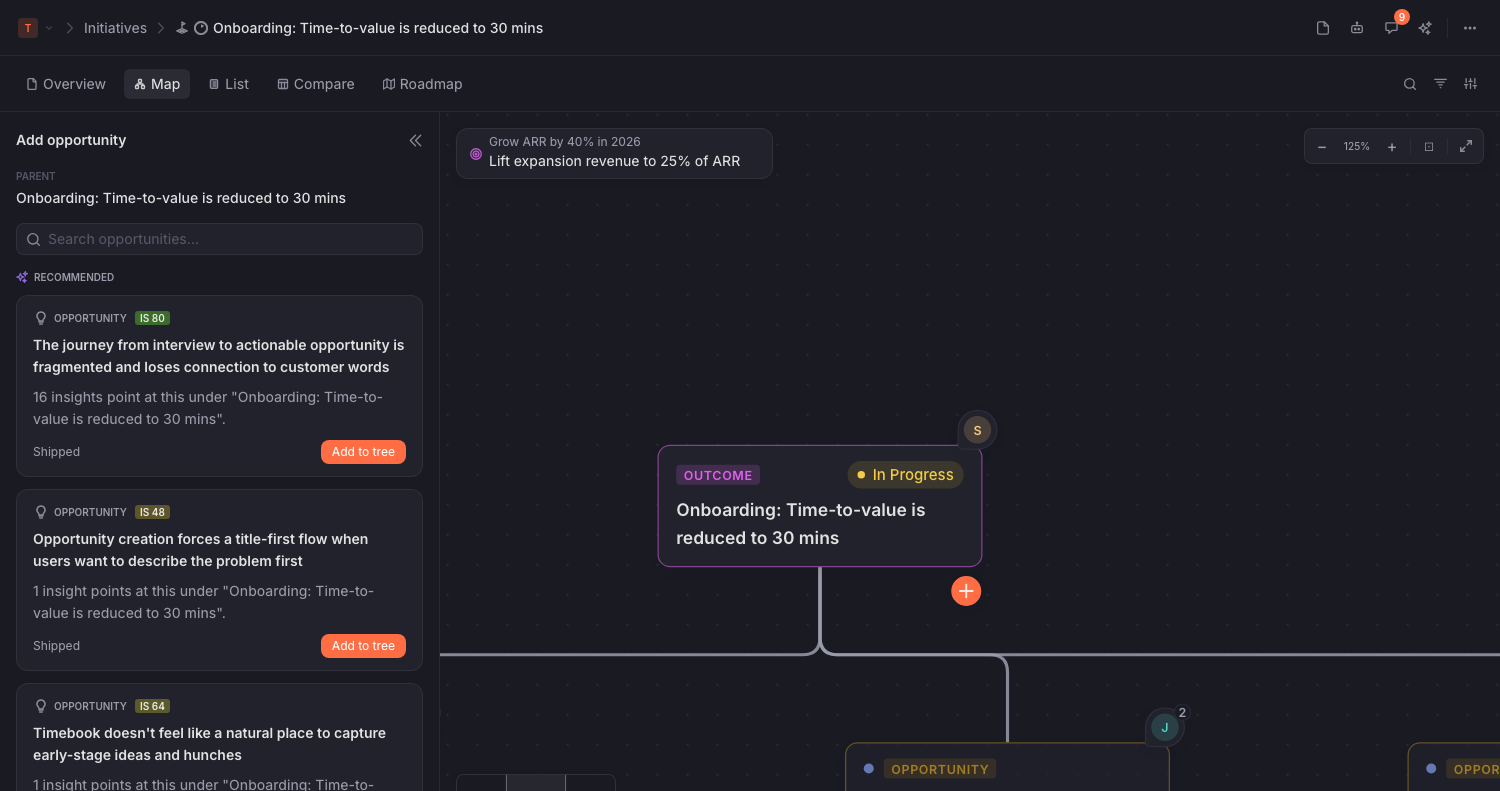Image resolution: width=1500 pixels, height=791 pixels.
Task: Select the Onboarding outcome node on the map
Action: pyautogui.click(x=820, y=506)
